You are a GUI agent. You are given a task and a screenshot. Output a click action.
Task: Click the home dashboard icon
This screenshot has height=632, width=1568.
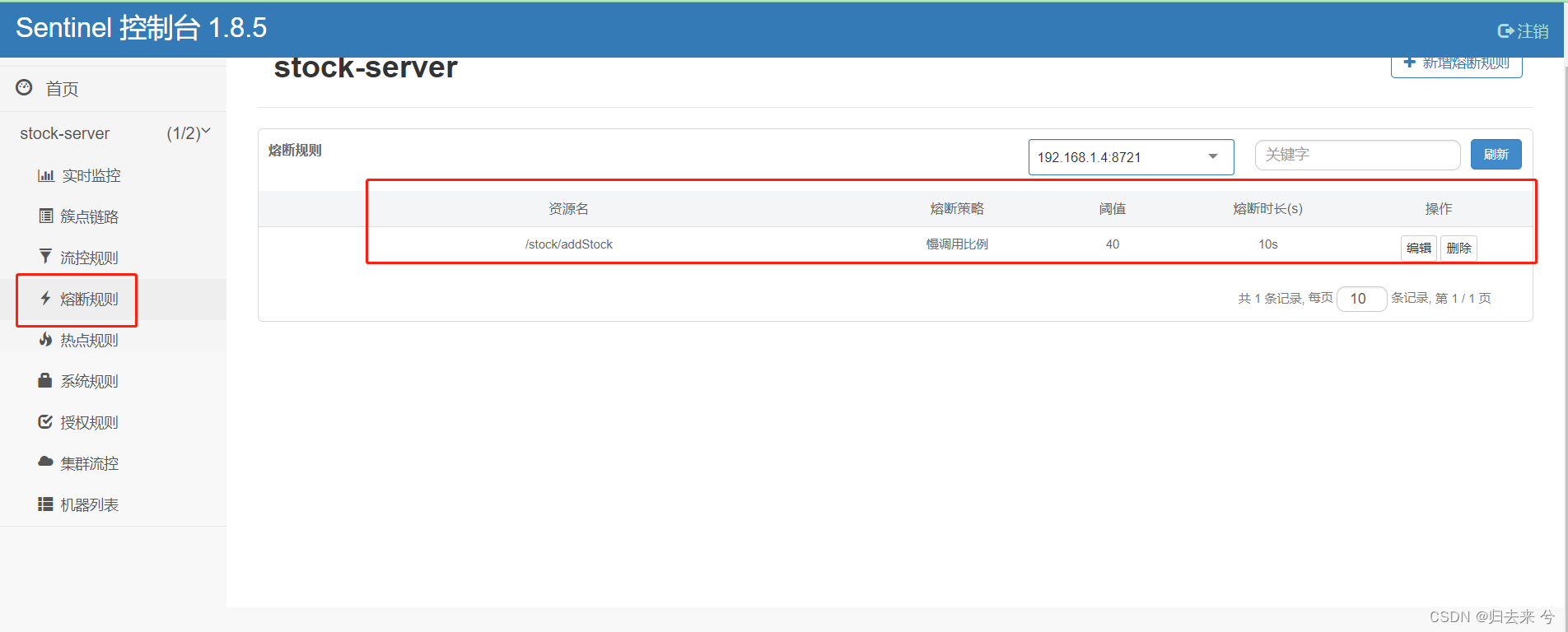[x=24, y=87]
